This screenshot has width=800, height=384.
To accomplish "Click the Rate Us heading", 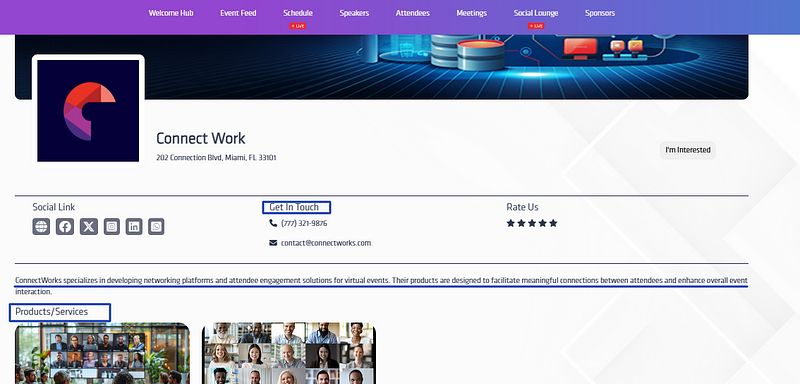I will point(522,207).
